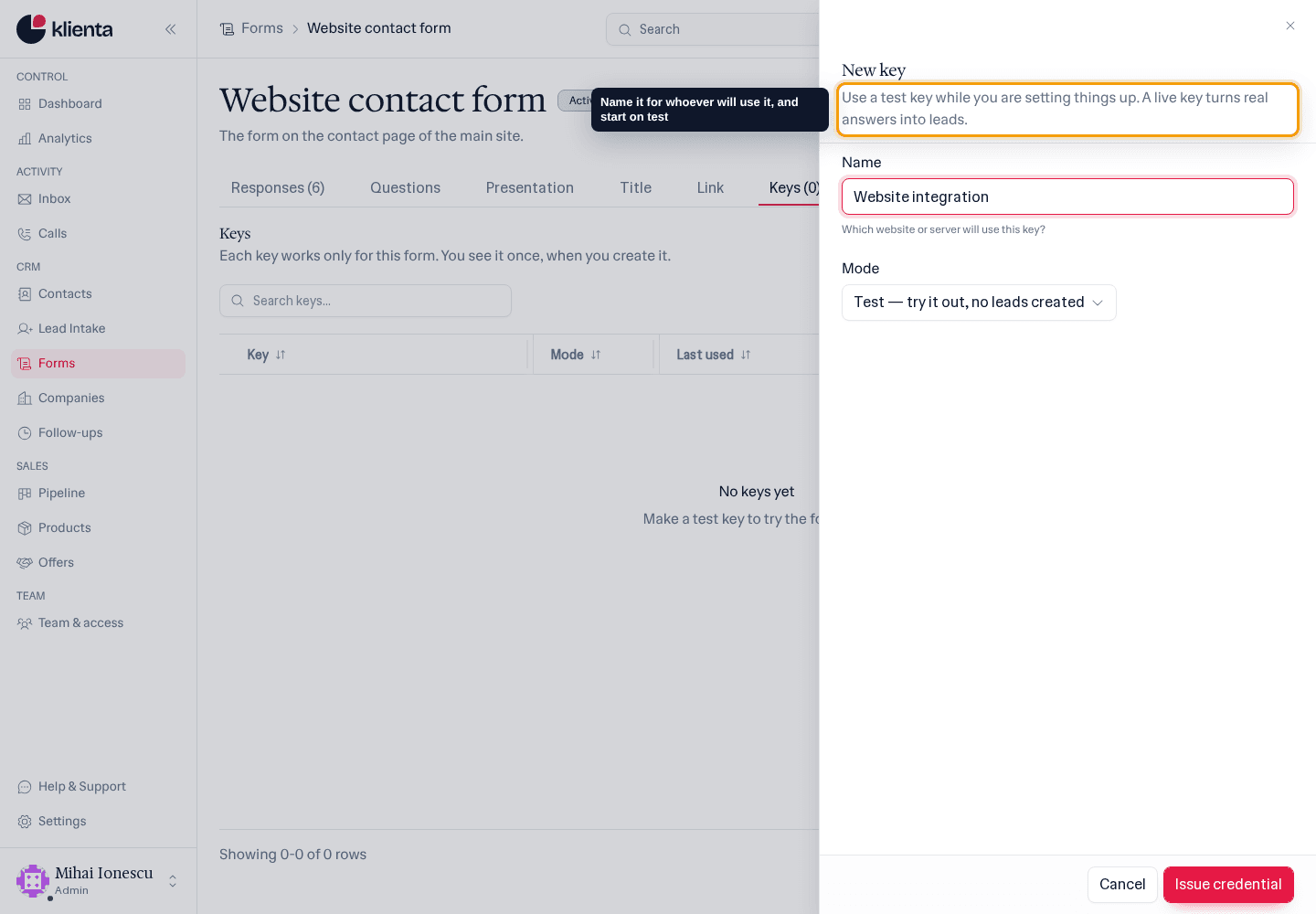1316x914 pixels.
Task: Click the Klienta logo
Action: pos(65,29)
